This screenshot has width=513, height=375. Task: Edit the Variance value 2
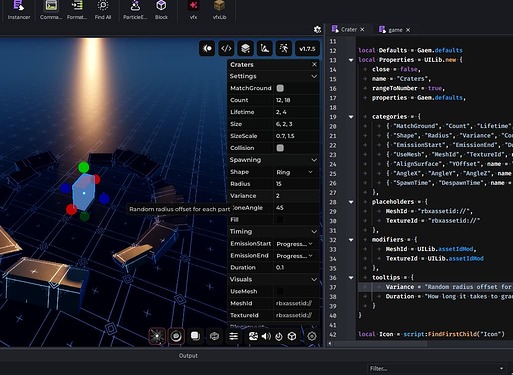(x=296, y=196)
